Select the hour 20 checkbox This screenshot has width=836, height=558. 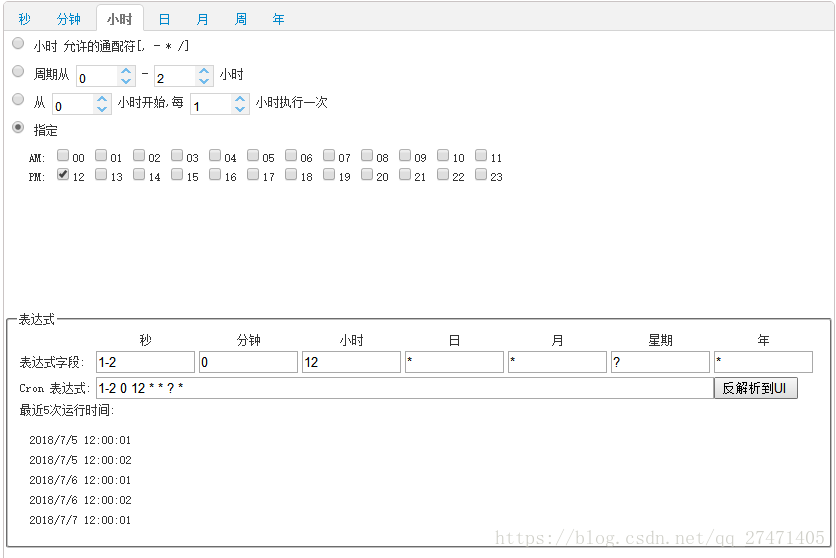pyautogui.click(x=367, y=174)
